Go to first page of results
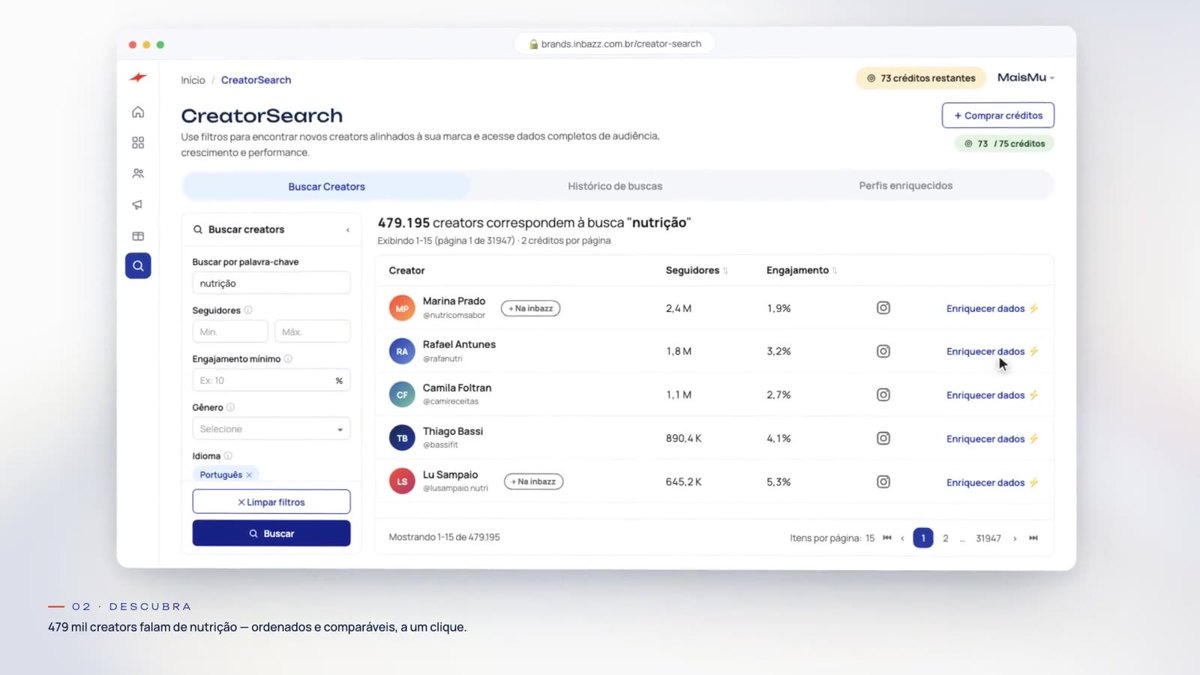Viewport: 1200px width, 675px height. point(887,538)
